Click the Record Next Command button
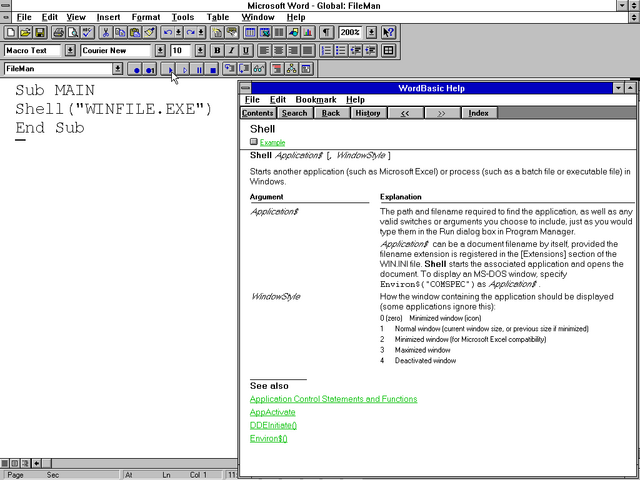The width and height of the screenshot is (640, 480). (150, 69)
